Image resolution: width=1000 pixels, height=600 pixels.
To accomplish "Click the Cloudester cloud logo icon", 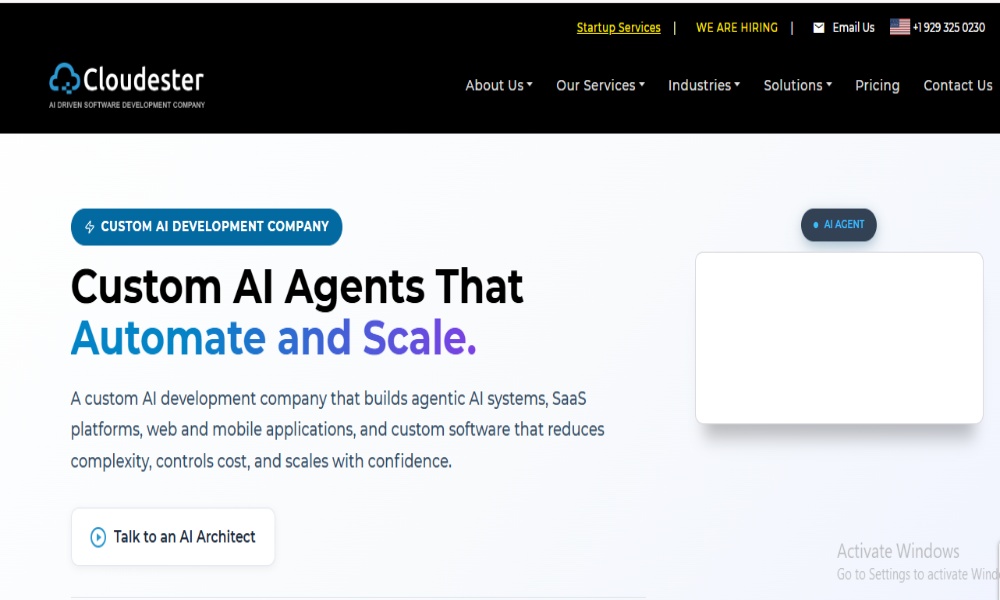I will [x=64, y=79].
